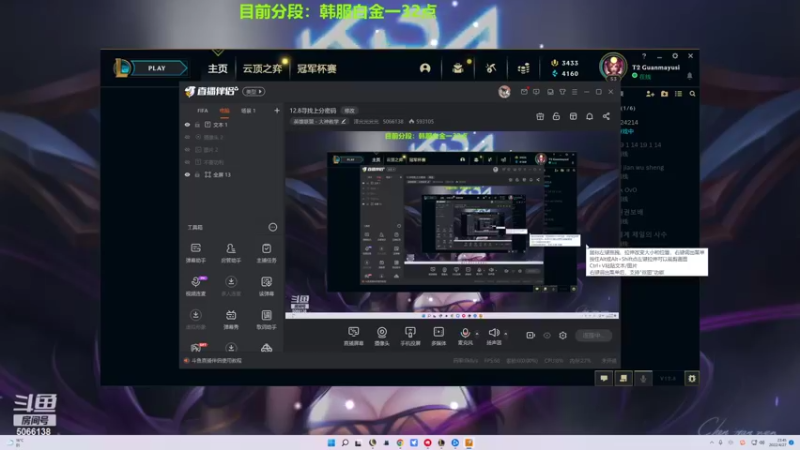The image size is (800, 450).
Task: Open 云顶之弈 tab in League client
Action: (262, 68)
